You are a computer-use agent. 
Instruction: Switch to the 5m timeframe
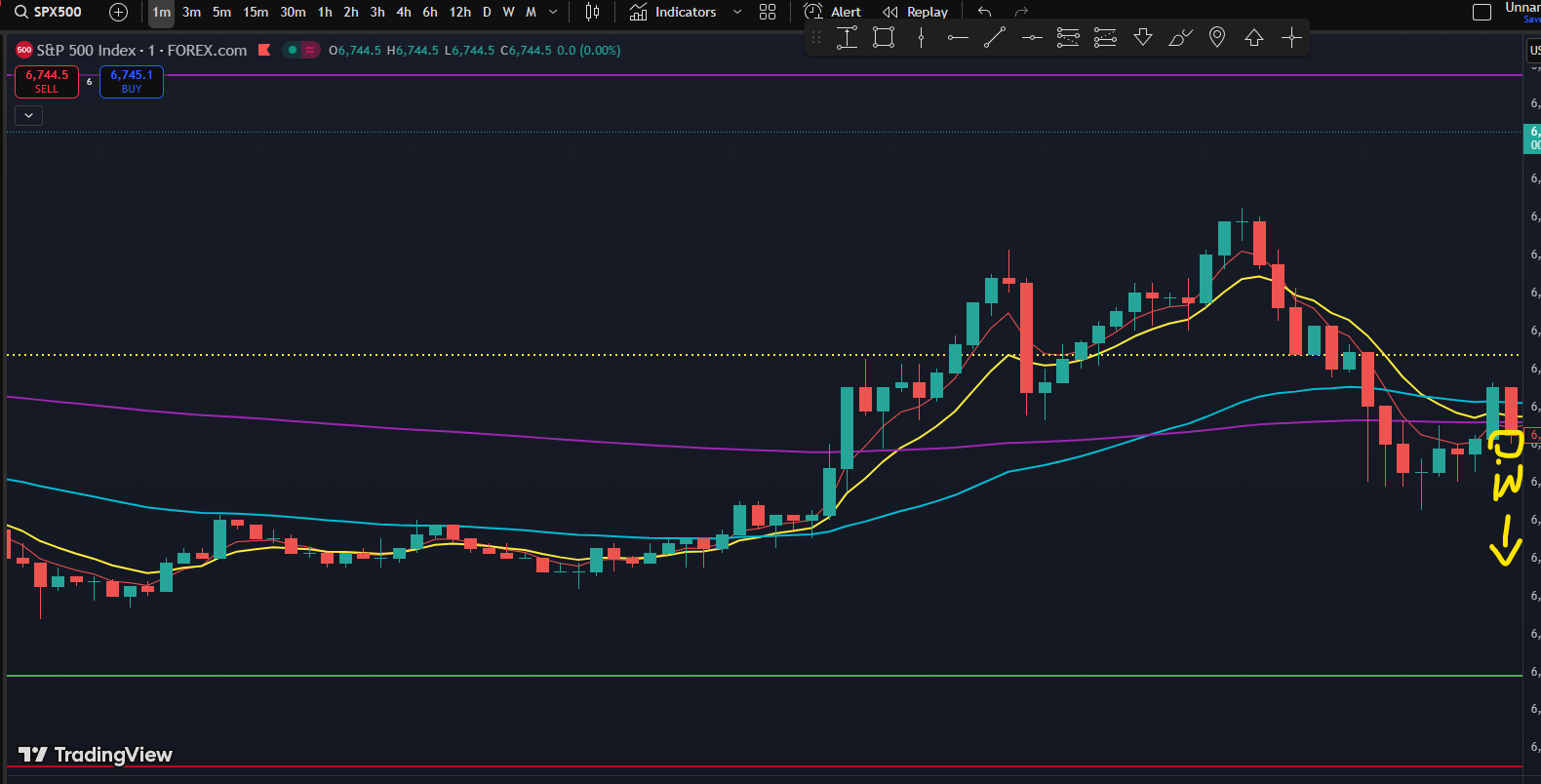[222, 12]
